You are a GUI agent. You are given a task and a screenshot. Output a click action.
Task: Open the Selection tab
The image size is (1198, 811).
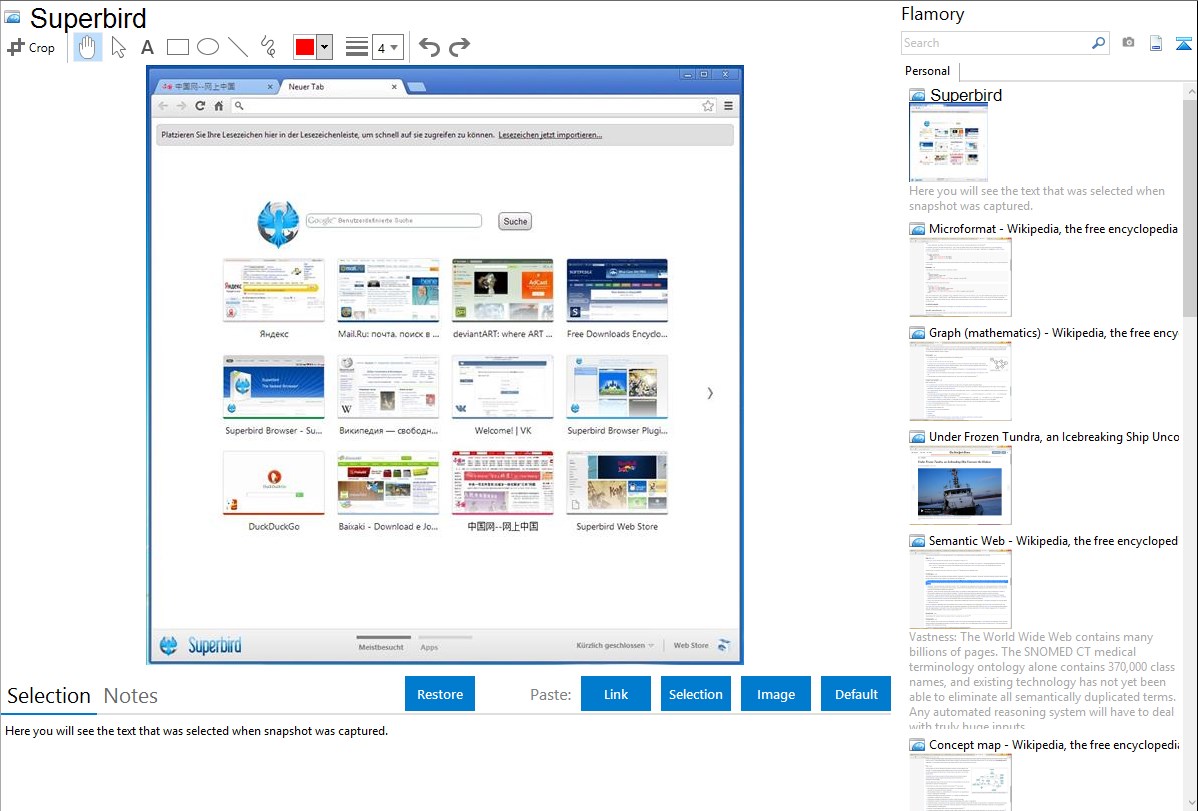[48, 696]
